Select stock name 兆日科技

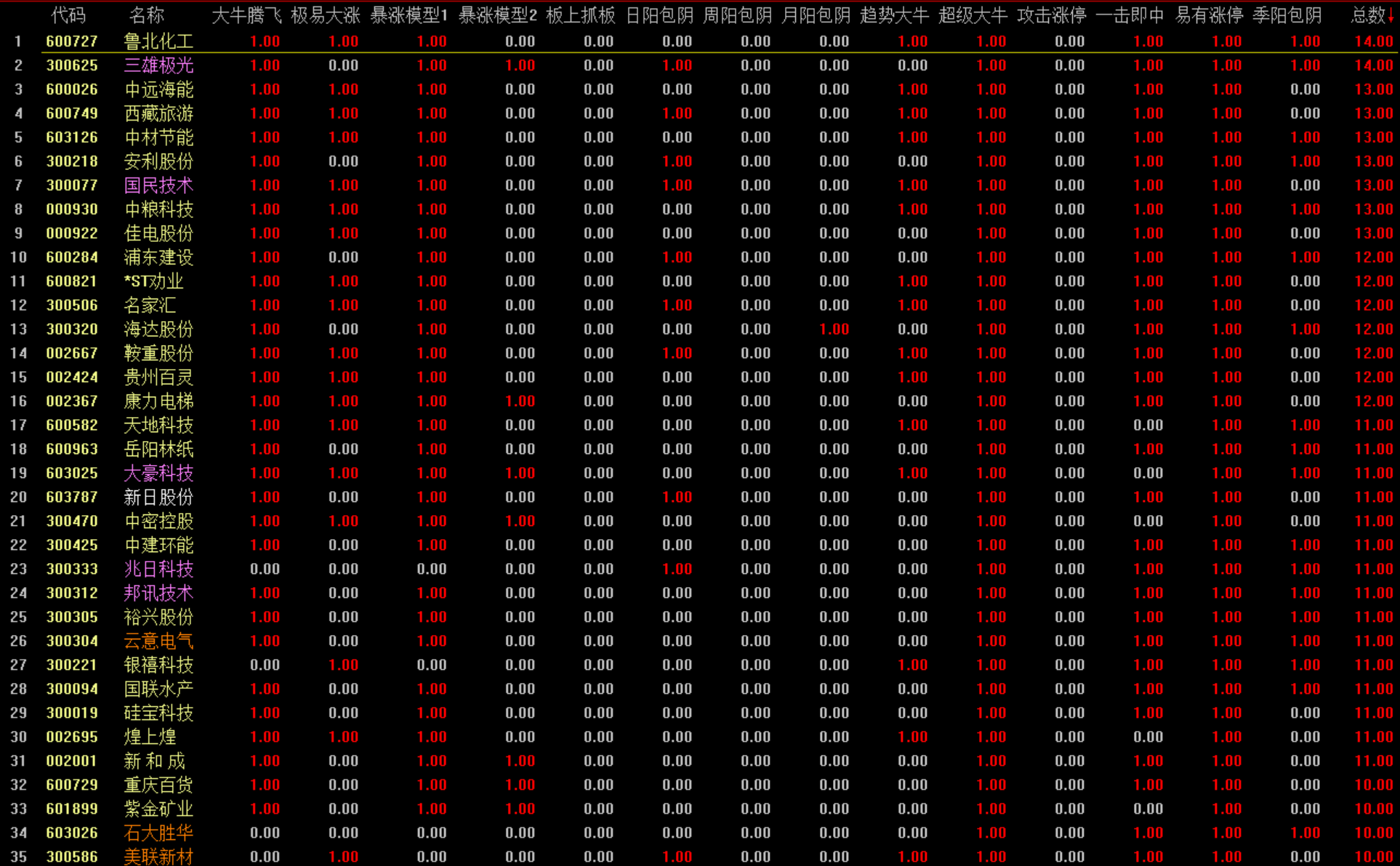(x=158, y=569)
